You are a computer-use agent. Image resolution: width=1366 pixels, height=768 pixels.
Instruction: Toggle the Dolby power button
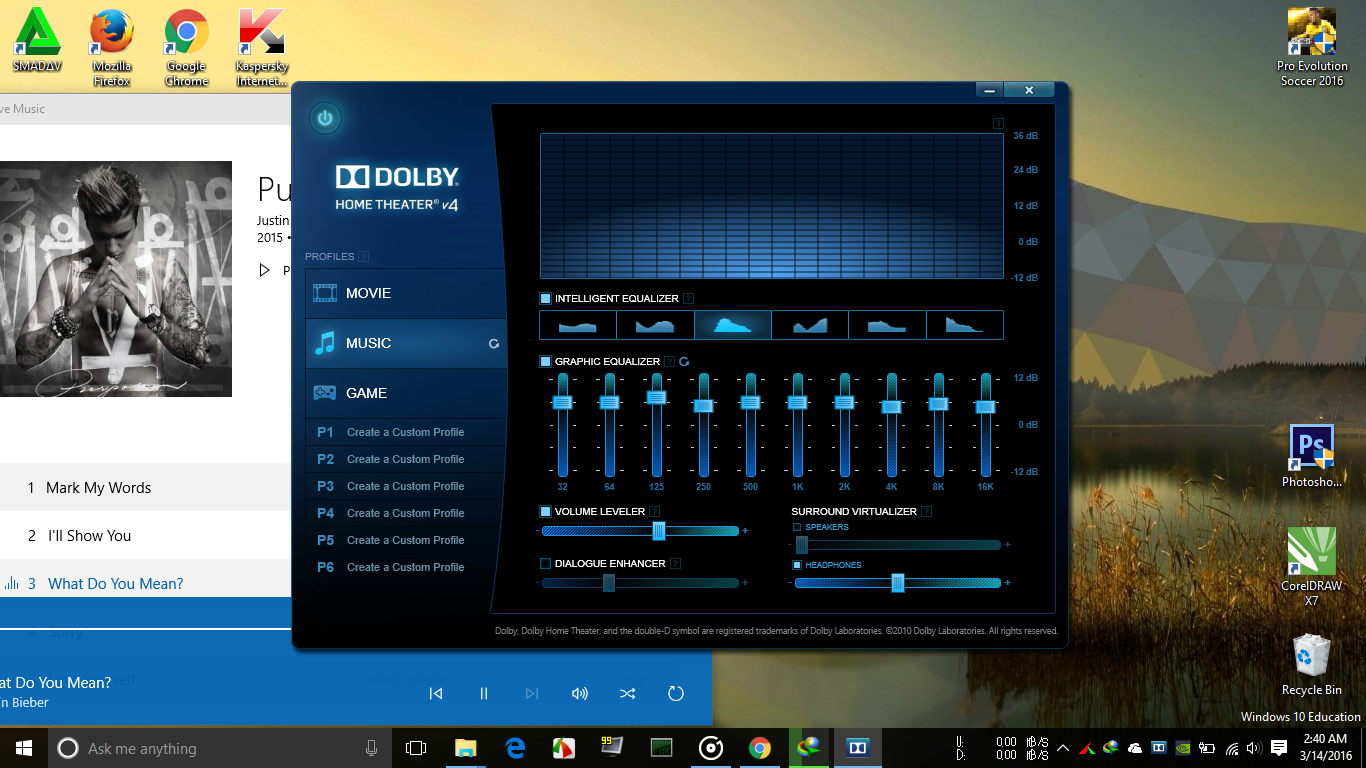pos(324,118)
